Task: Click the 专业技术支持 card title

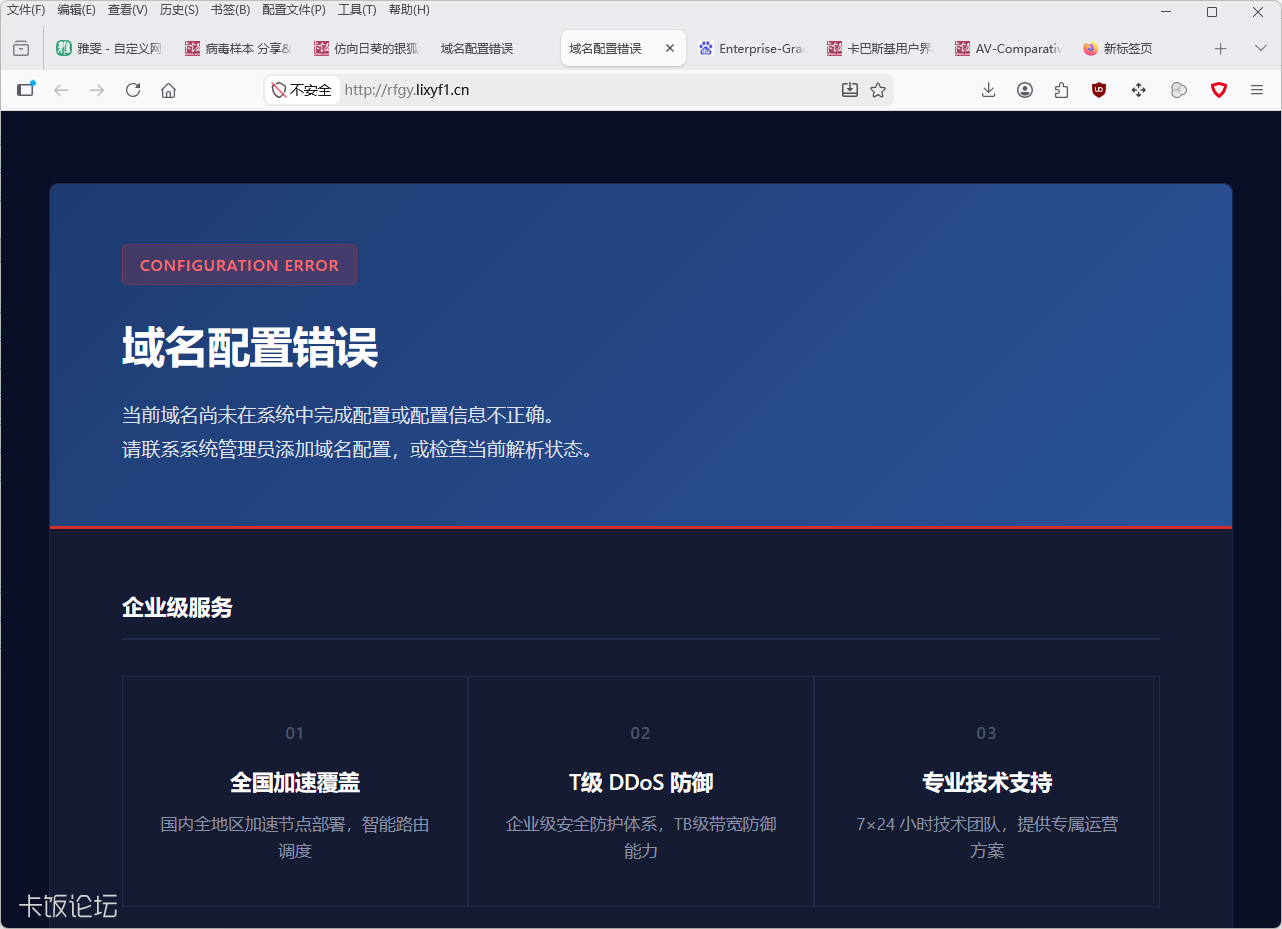Action: tap(987, 782)
